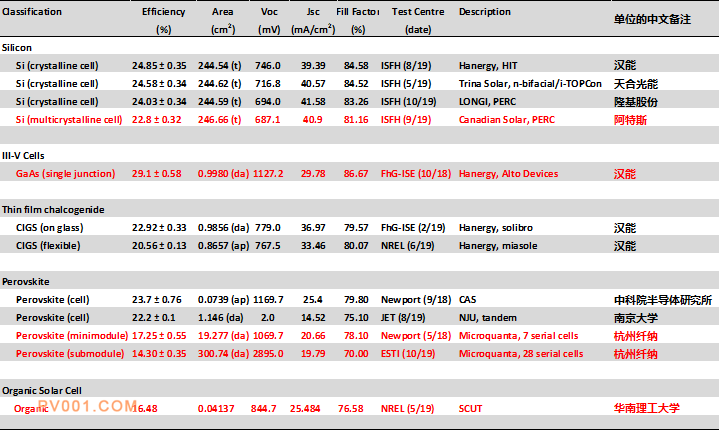This screenshot has height=432, width=720.
Task: Select the 41.58 Jsc value
Action: coord(313,101)
